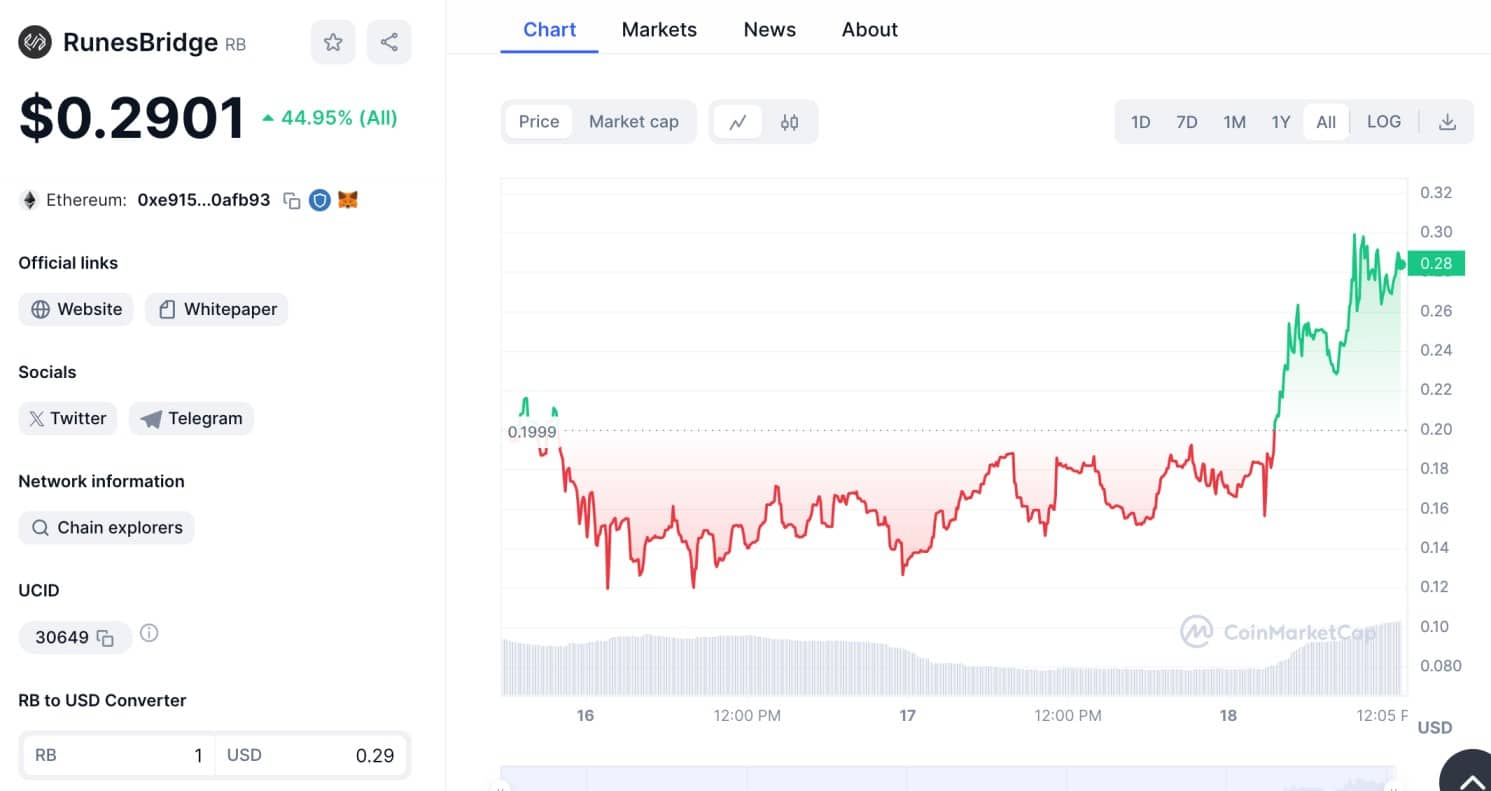Copy the Ethereum contract address
The height and width of the screenshot is (791, 1491).
292,200
